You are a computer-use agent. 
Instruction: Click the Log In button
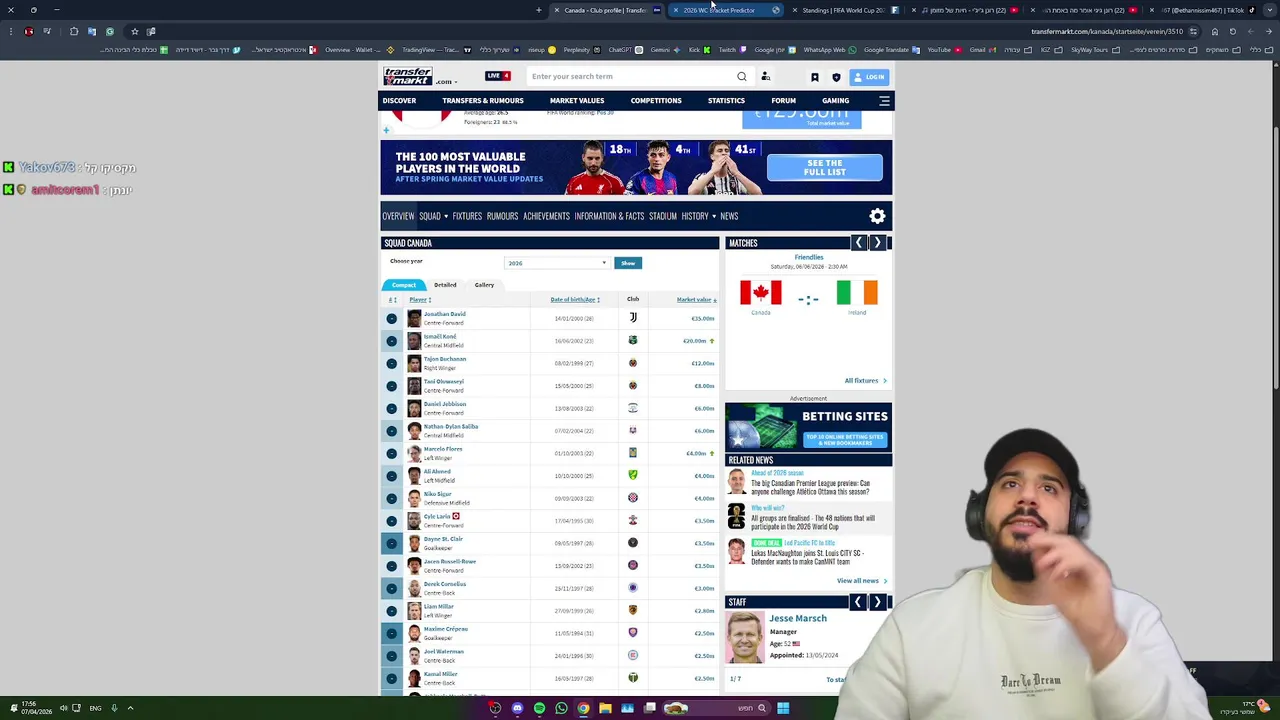(x=870, y=77)
